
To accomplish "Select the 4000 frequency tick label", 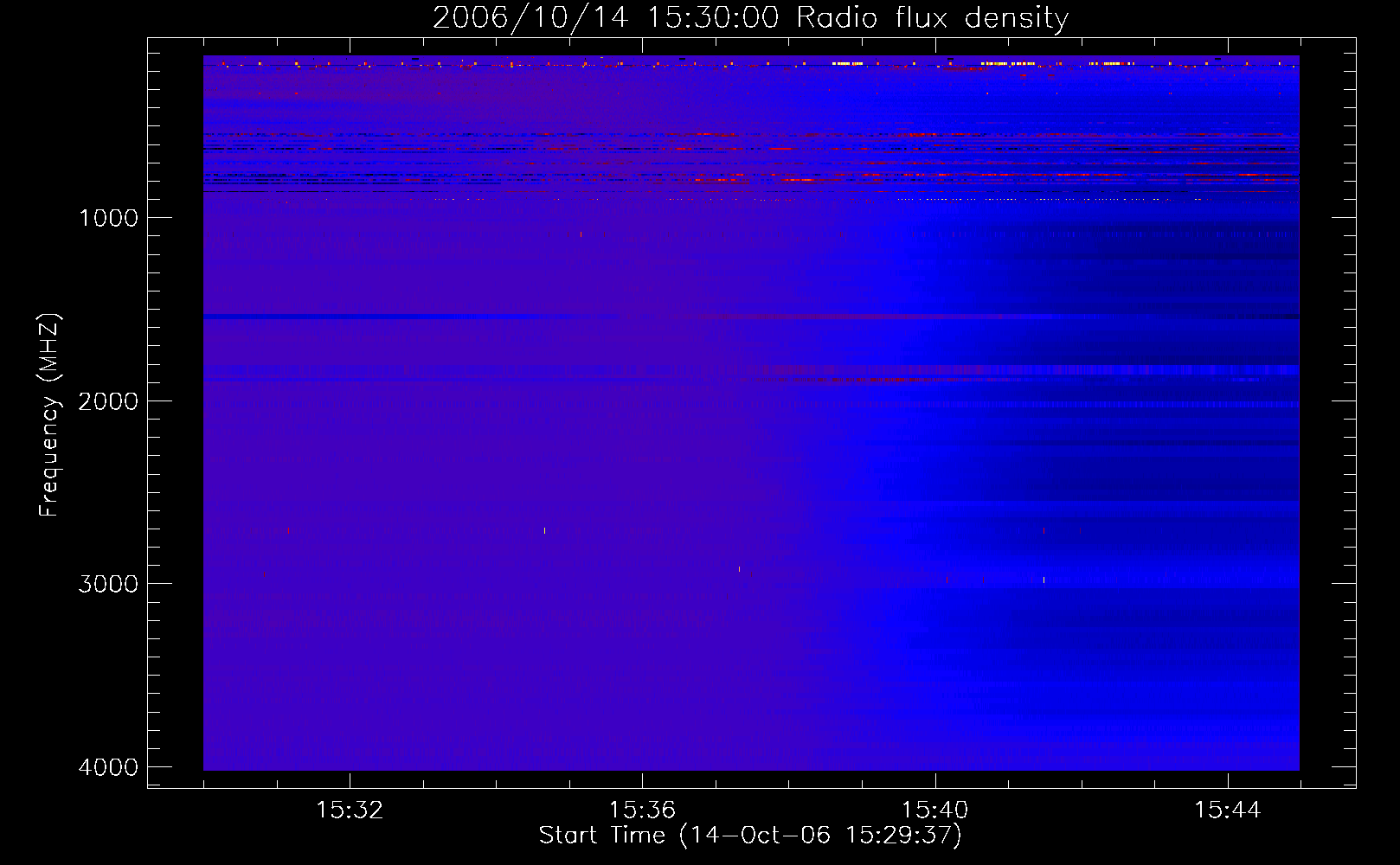I will pyautogui.click(x=108, y=767).
